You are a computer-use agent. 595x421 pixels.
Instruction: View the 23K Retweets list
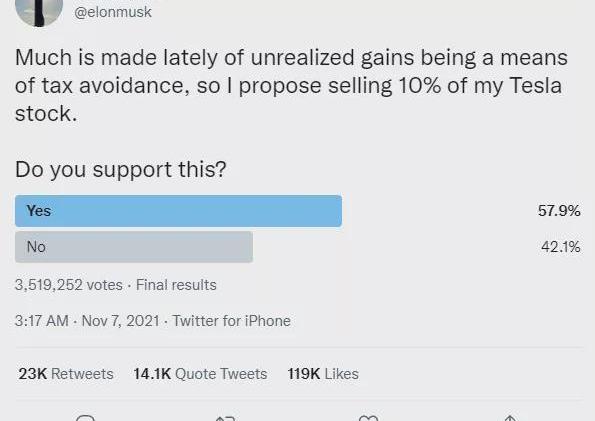(66, 374)
